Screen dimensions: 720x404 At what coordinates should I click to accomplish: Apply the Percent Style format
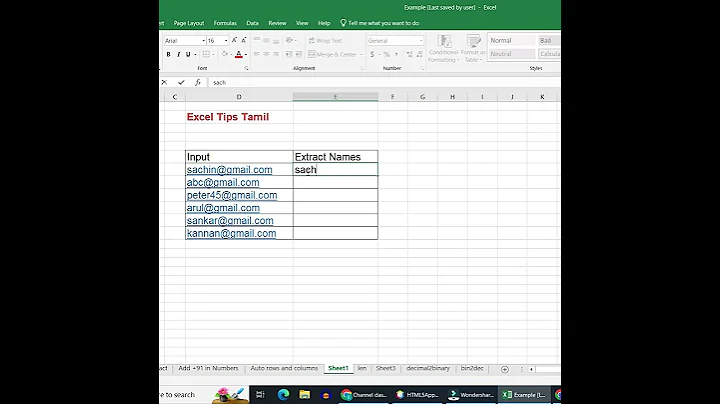point(387,54)
